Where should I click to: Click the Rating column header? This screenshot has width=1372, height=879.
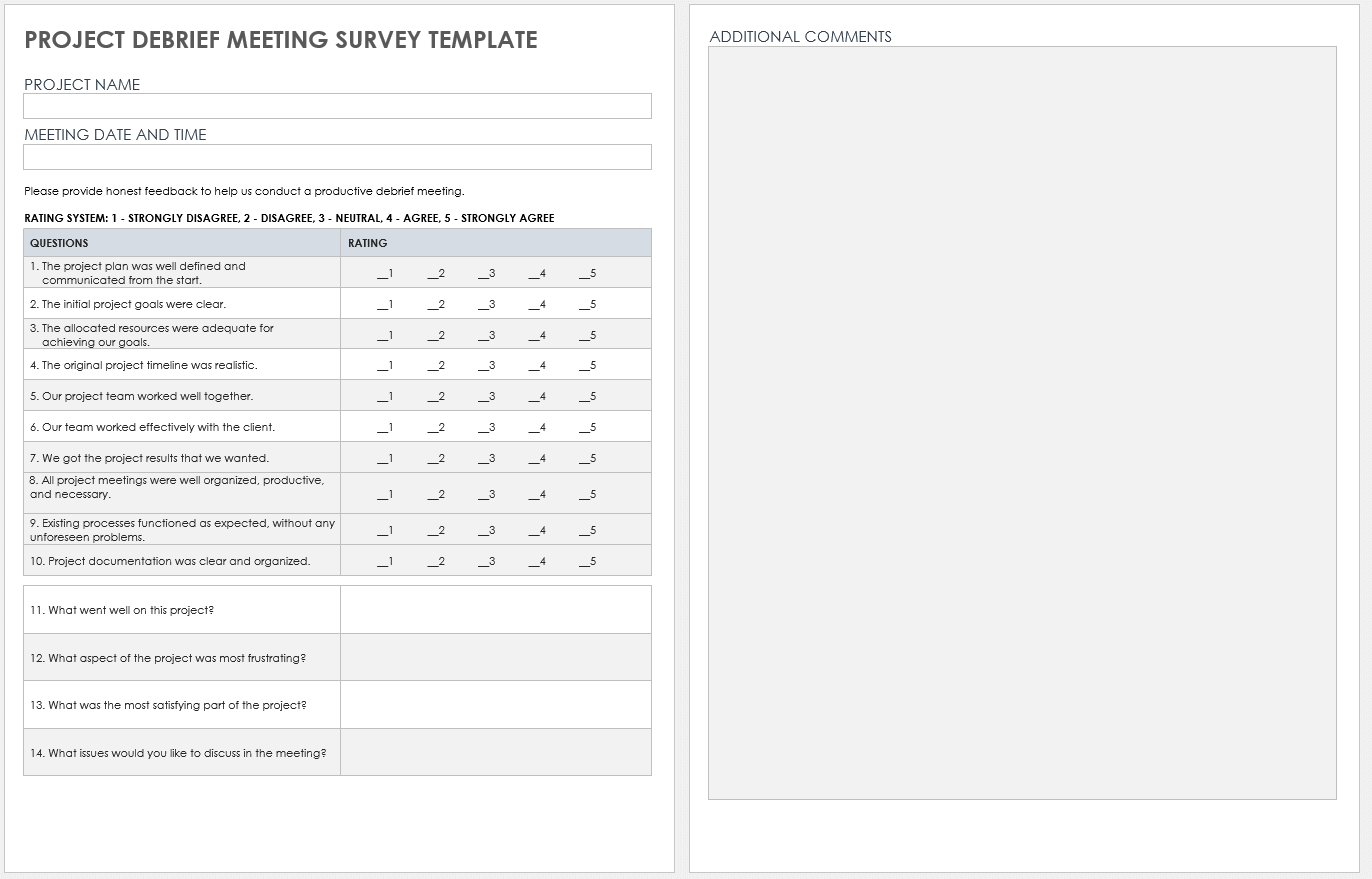(x=368, y=243)
